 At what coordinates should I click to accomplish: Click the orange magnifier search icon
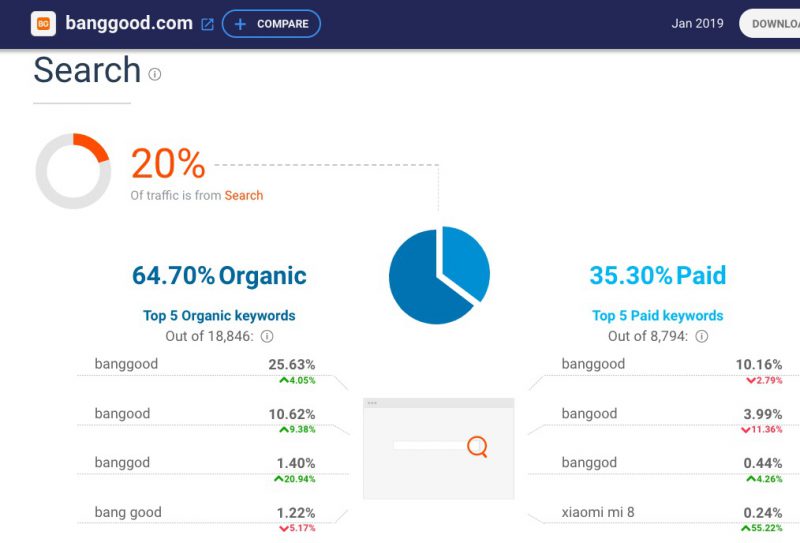478,447
